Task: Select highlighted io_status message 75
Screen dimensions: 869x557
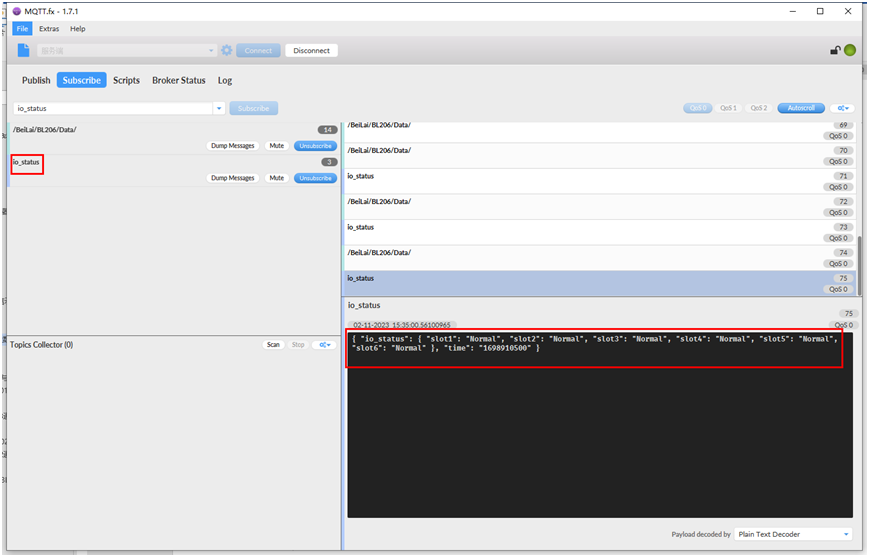Action: tap(599, 283)
